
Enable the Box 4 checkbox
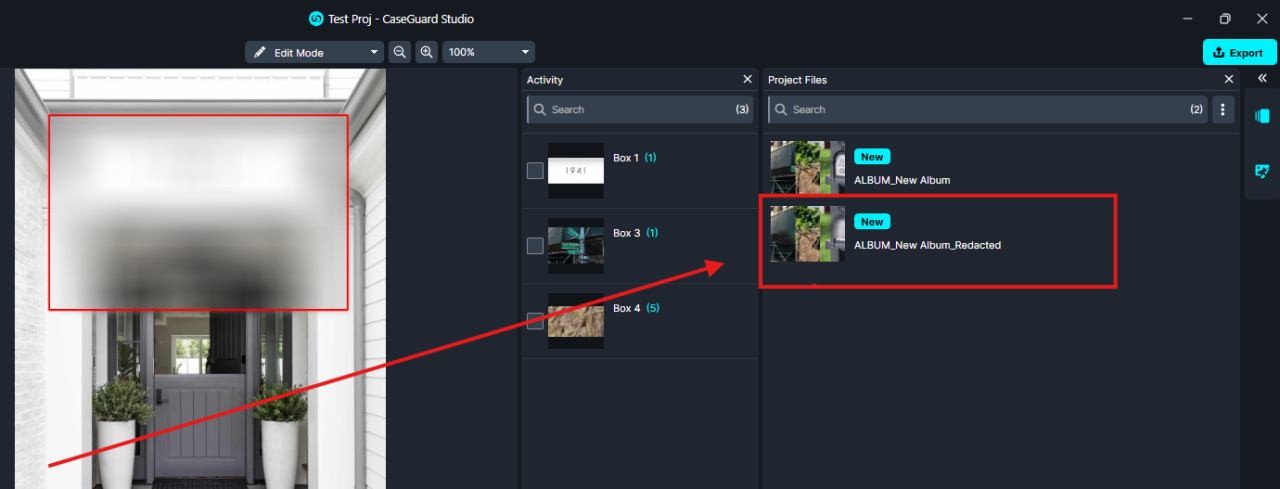535,321
